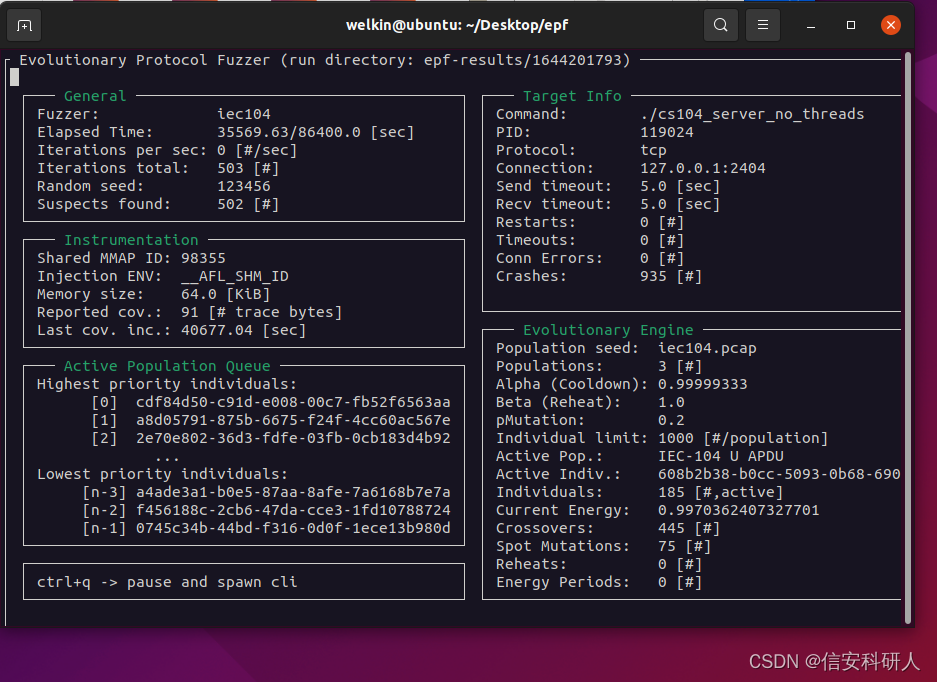Click the random seed value 123456
This screenshot has height=682, width=937.
click(244, 186)
